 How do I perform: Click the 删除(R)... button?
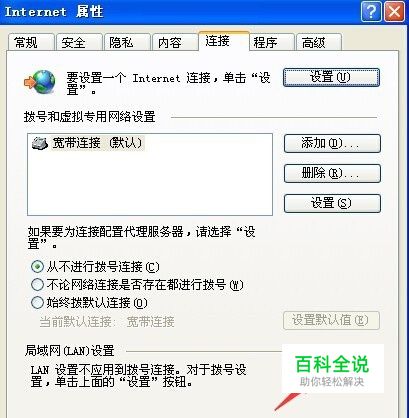(x=332, y=173)
